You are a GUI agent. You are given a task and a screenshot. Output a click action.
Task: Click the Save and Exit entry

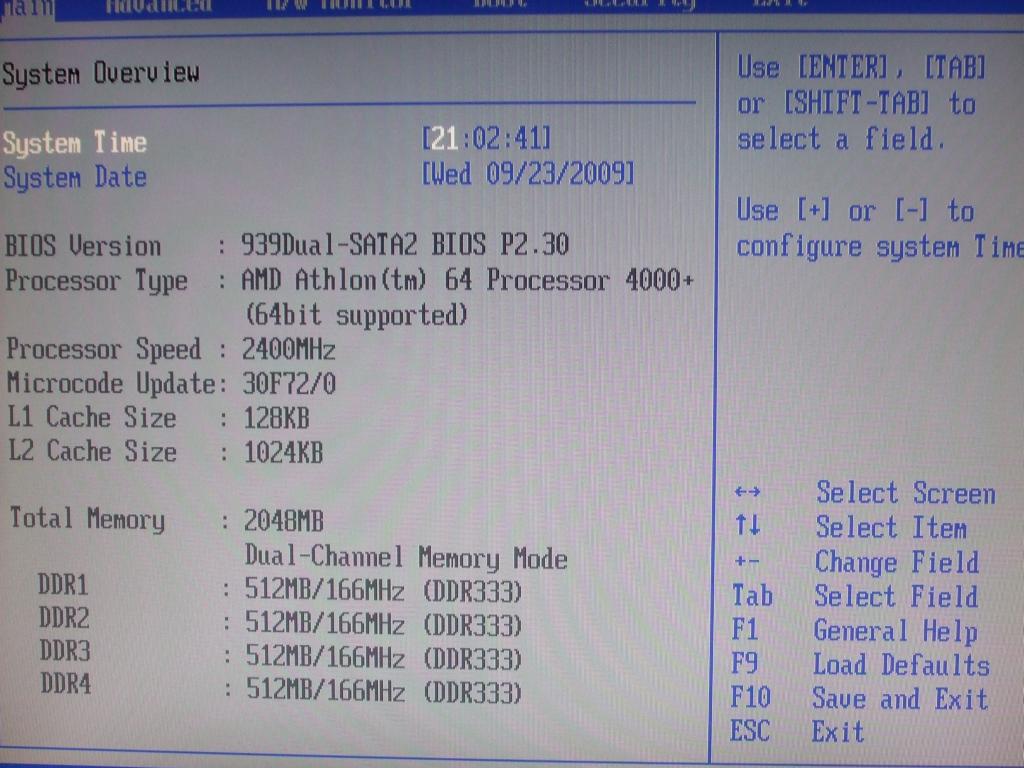(900, 699)
